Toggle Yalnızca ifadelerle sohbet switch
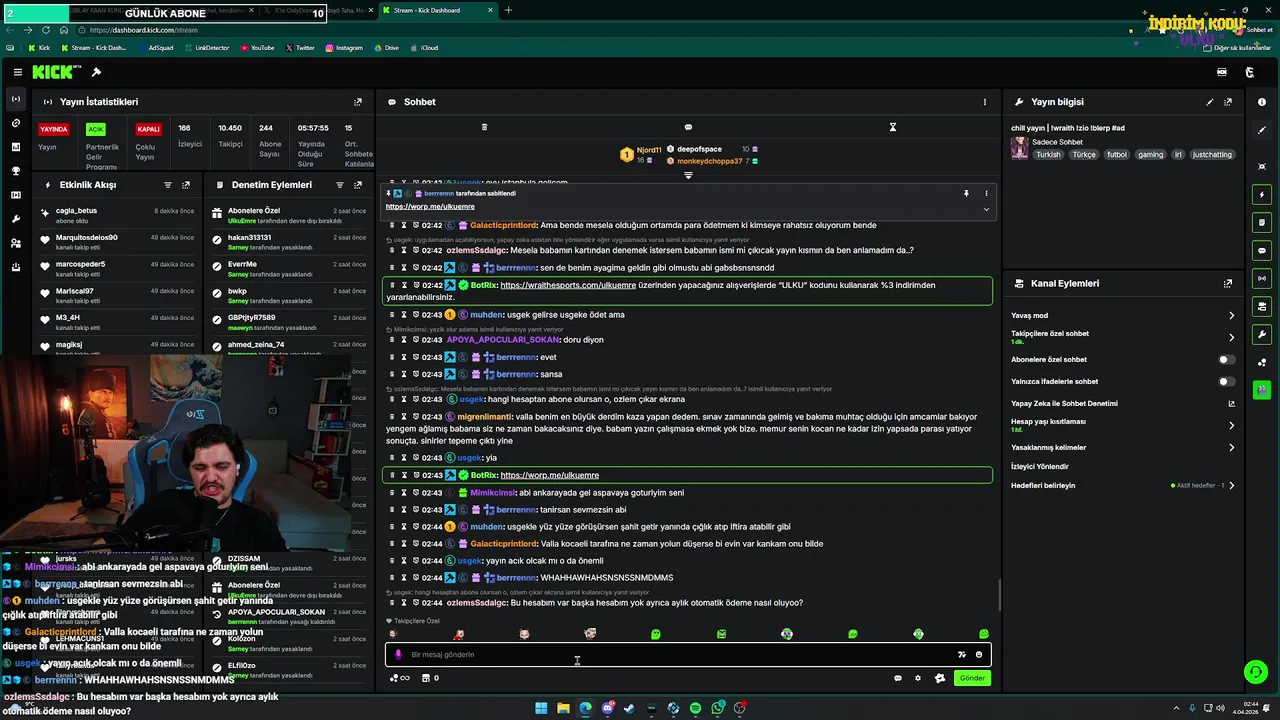The height and width of the screenshot is (720, 1280). click(1226, 381)
